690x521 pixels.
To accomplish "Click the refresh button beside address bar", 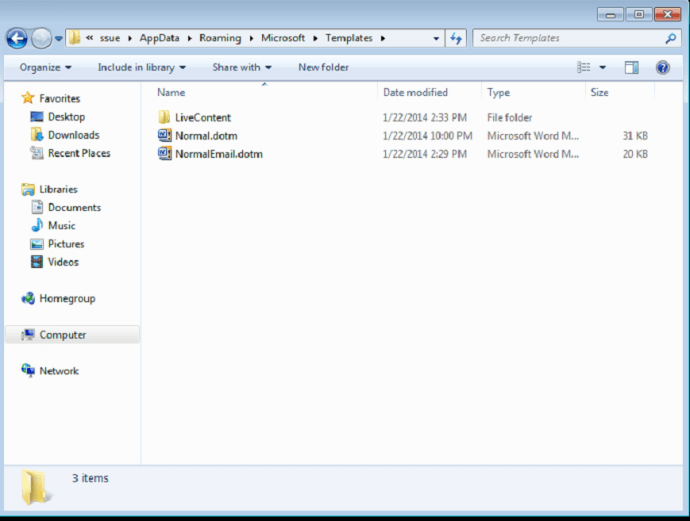I will pos(457,38).
